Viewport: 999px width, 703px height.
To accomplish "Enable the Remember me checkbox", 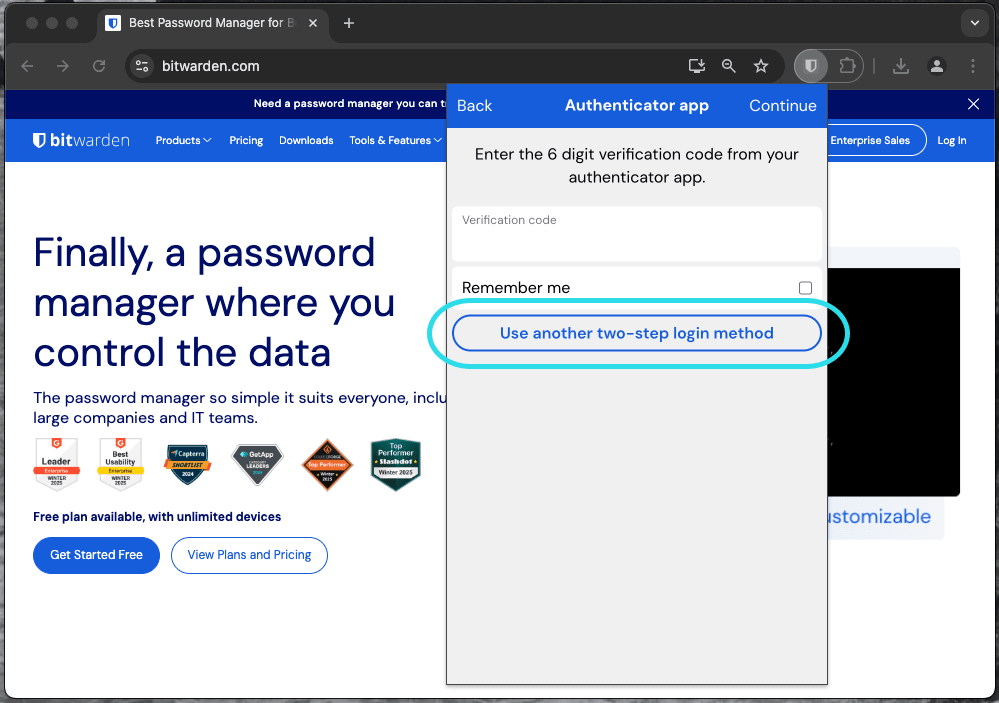I will point(805,287).
